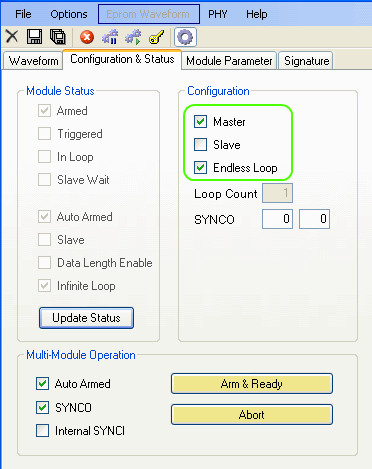The width and height of the screenshot is (372, 469).
Task: Open the Eprom Waveform menu
Action: click(x=149, y=14)
